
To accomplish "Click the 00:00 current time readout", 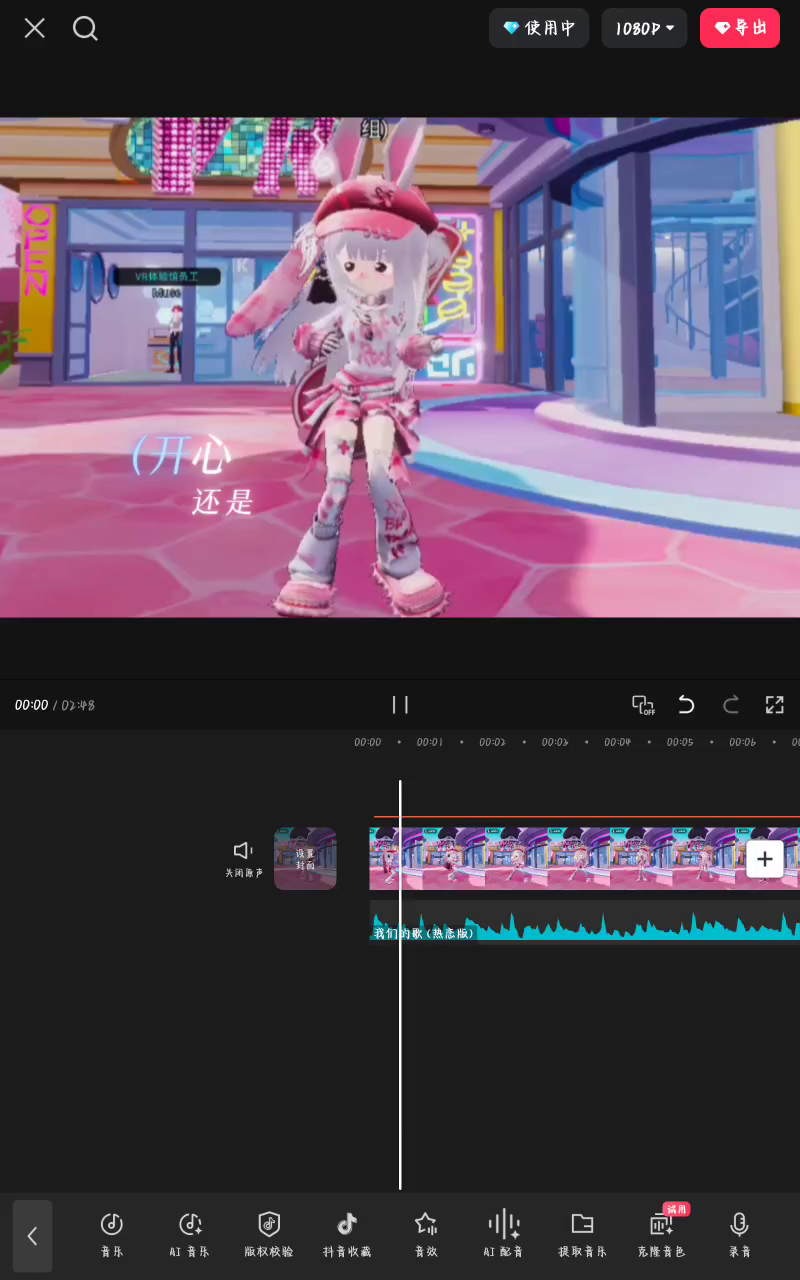I will (x=31, y=705).
